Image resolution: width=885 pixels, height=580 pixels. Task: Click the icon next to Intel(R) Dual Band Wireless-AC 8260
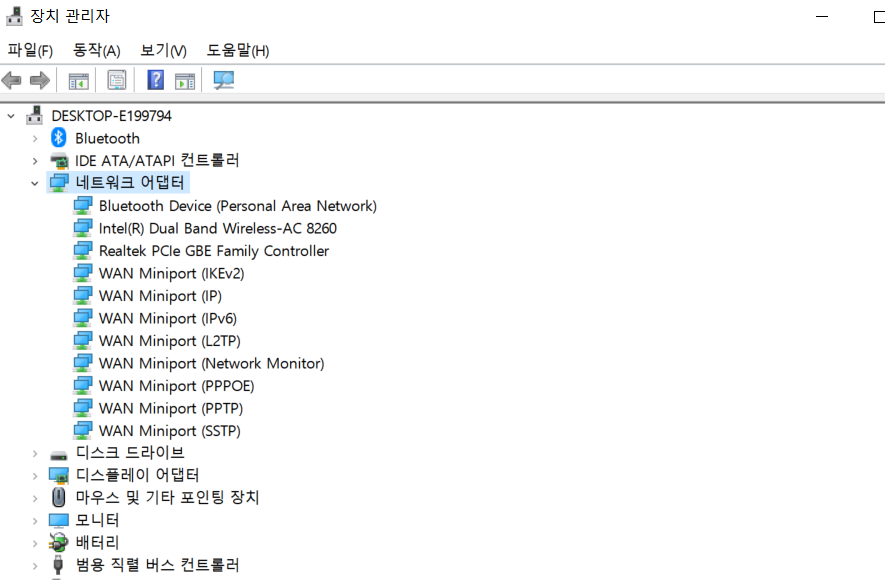pyautogui.click(x=83, y=228)
